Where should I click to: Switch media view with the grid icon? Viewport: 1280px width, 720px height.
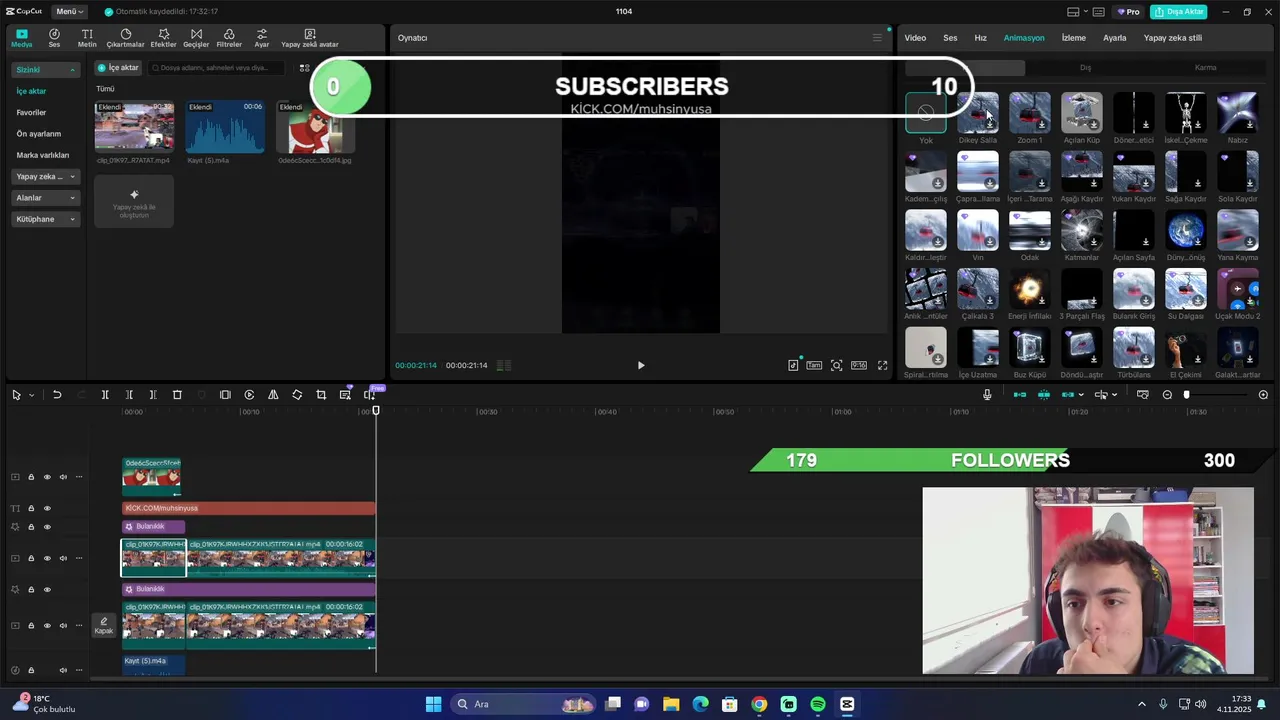(305, 68)
